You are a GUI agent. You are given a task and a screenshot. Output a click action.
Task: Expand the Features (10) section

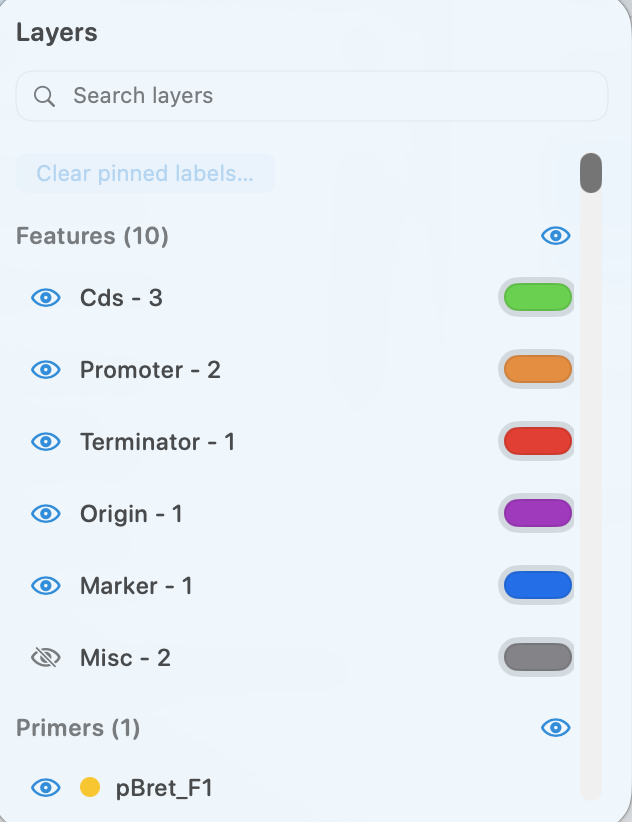tap(92, 235)
